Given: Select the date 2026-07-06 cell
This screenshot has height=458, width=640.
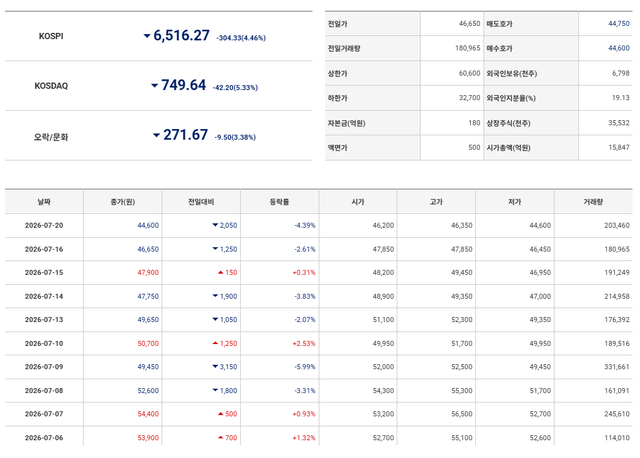Looking at the screenshot, I should click(x=44, y=438).
